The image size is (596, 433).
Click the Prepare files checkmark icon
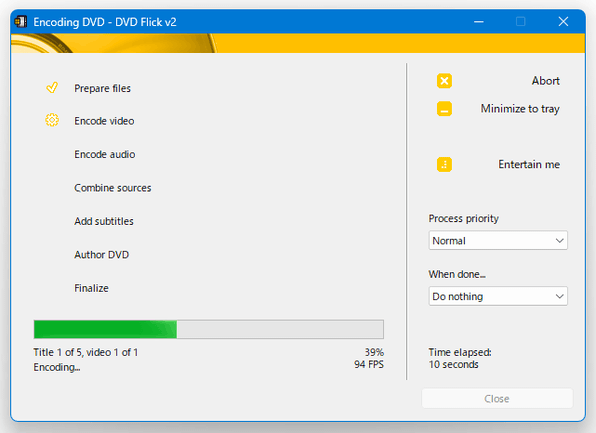pos(52,88)
